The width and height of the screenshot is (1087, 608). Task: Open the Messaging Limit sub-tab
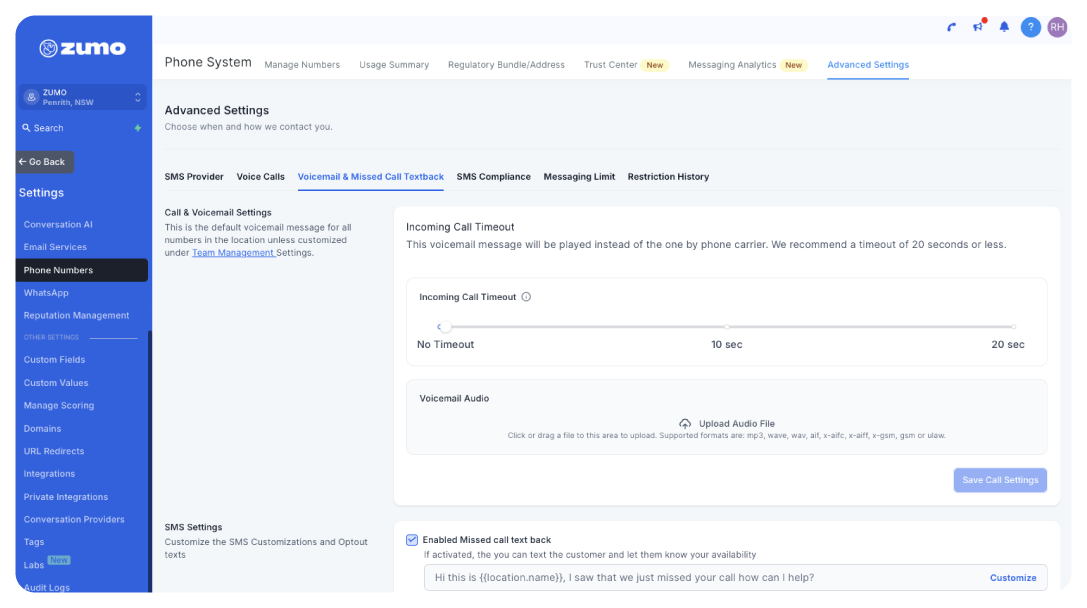tap(579, 177)
